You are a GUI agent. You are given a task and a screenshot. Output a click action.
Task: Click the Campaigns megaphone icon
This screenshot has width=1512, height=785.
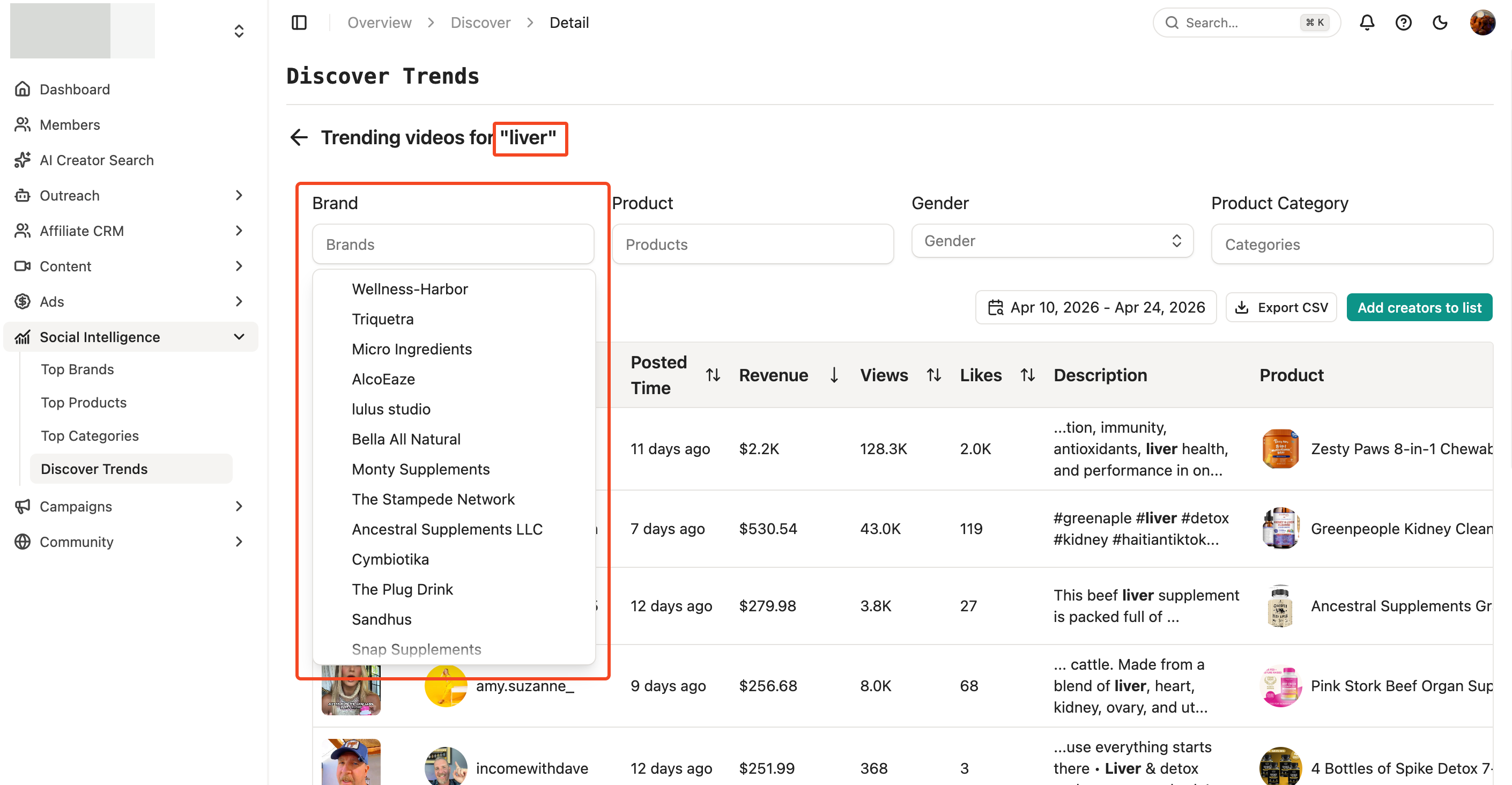(x=23, y=506)
